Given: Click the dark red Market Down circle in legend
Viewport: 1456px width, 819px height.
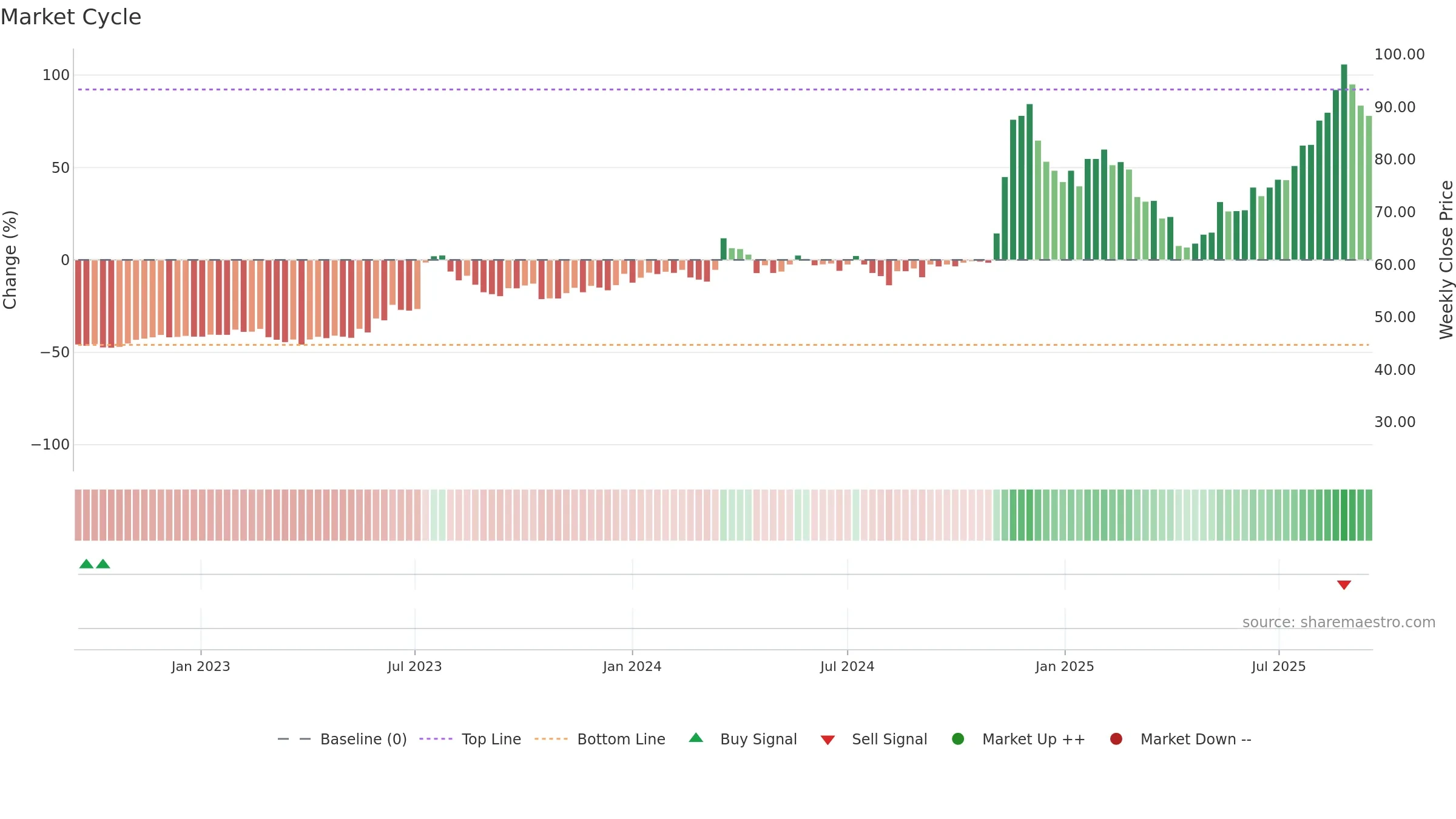Looking at the screenshot, I should point(1116,739).
